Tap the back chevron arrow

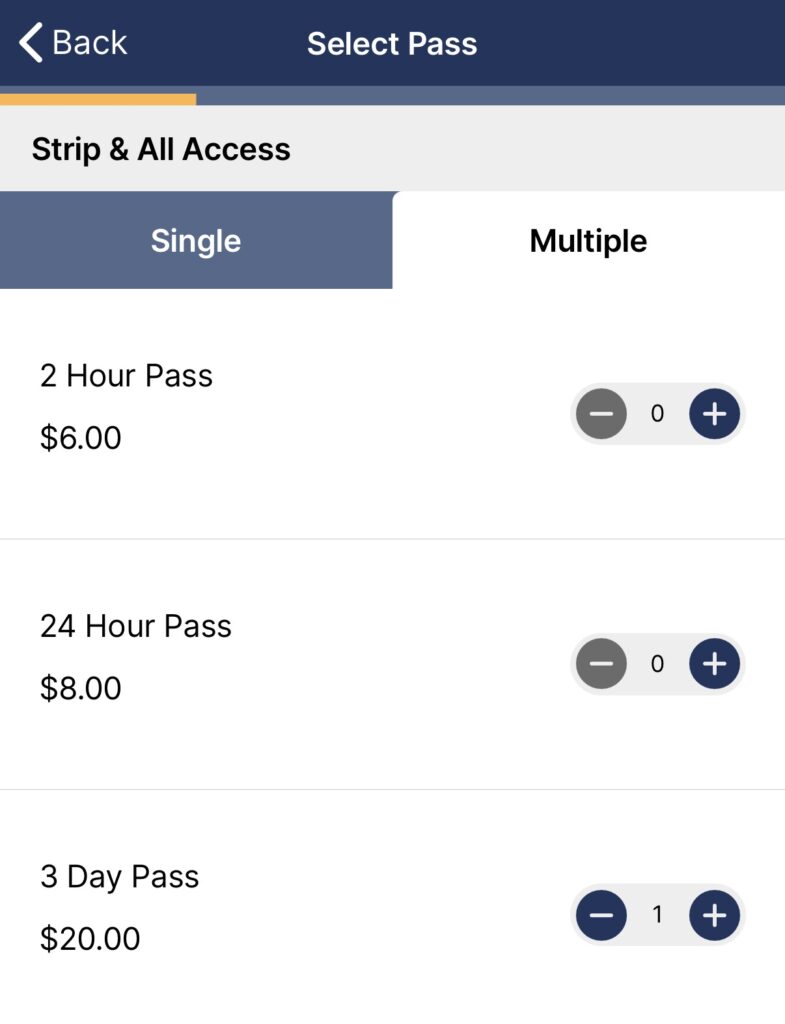coord(31,43)
